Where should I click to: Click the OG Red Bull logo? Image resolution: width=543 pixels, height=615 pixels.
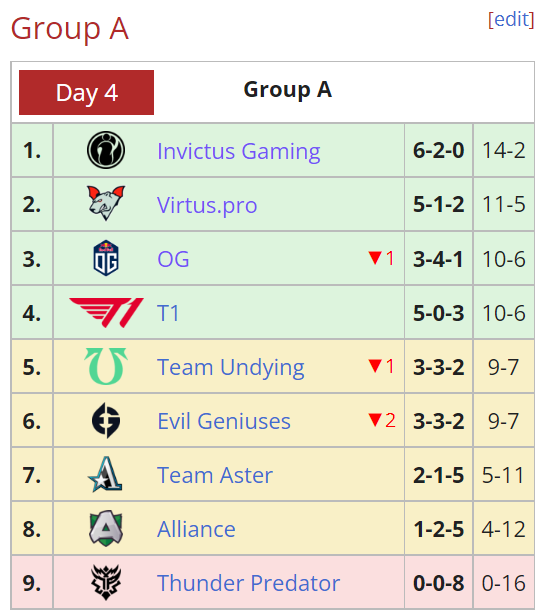(x=106, y=258)
